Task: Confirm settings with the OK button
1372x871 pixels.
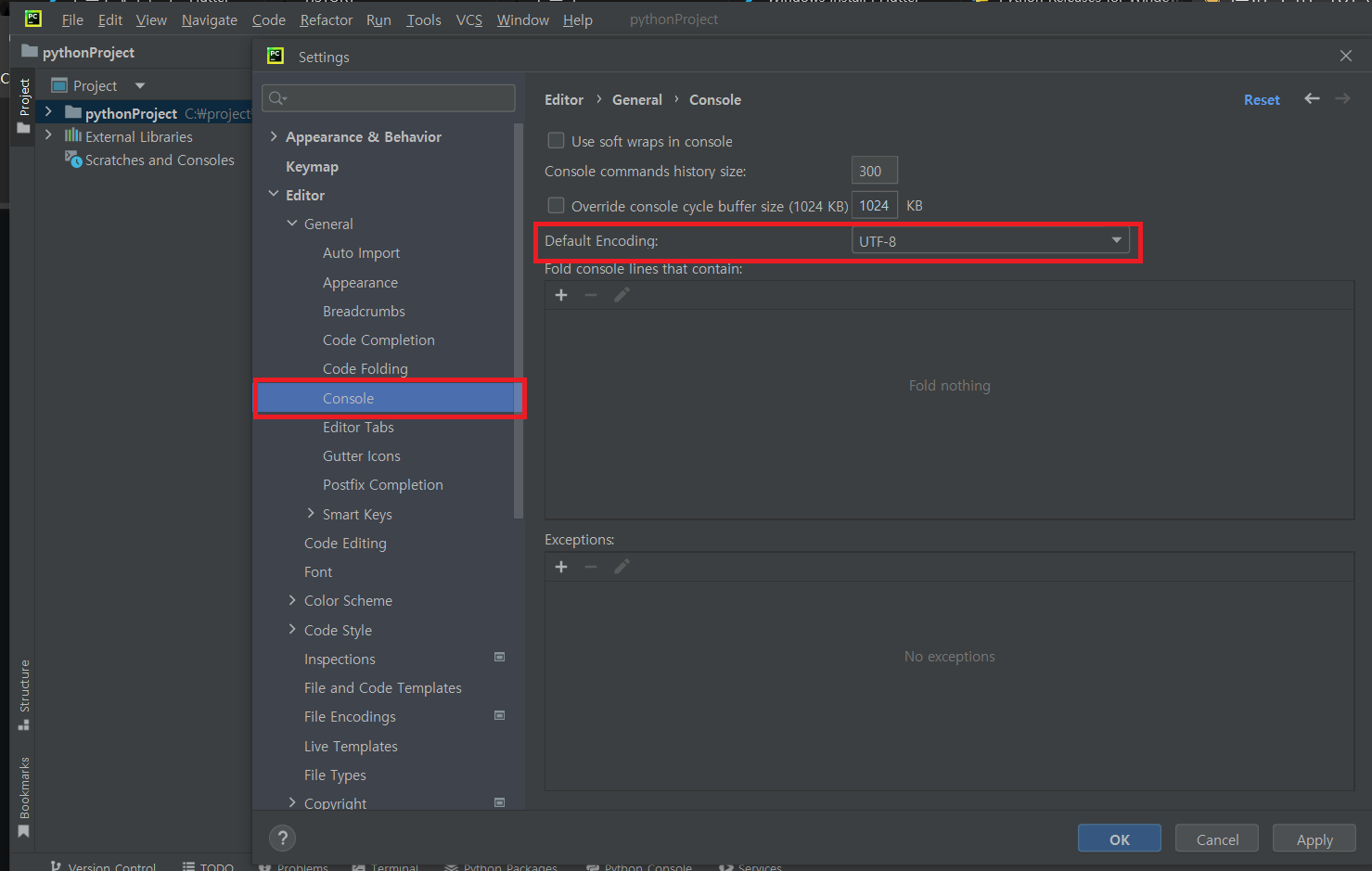Action: (x=1119, y=839)
